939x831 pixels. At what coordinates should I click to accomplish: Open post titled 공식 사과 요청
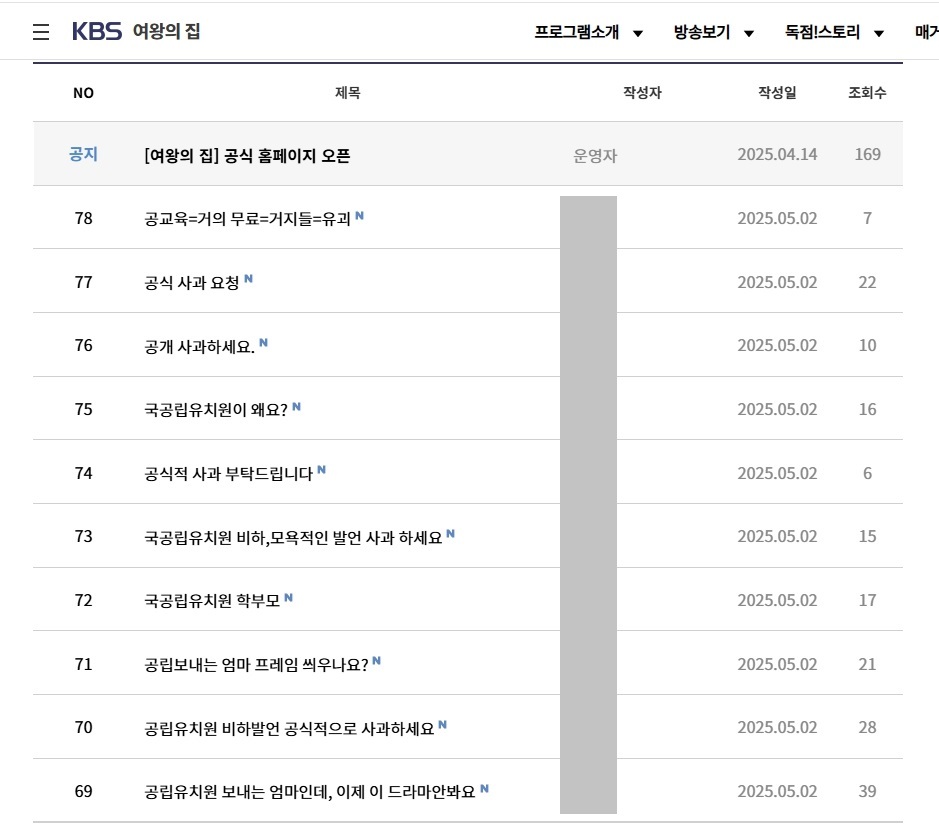pos(192,282)
